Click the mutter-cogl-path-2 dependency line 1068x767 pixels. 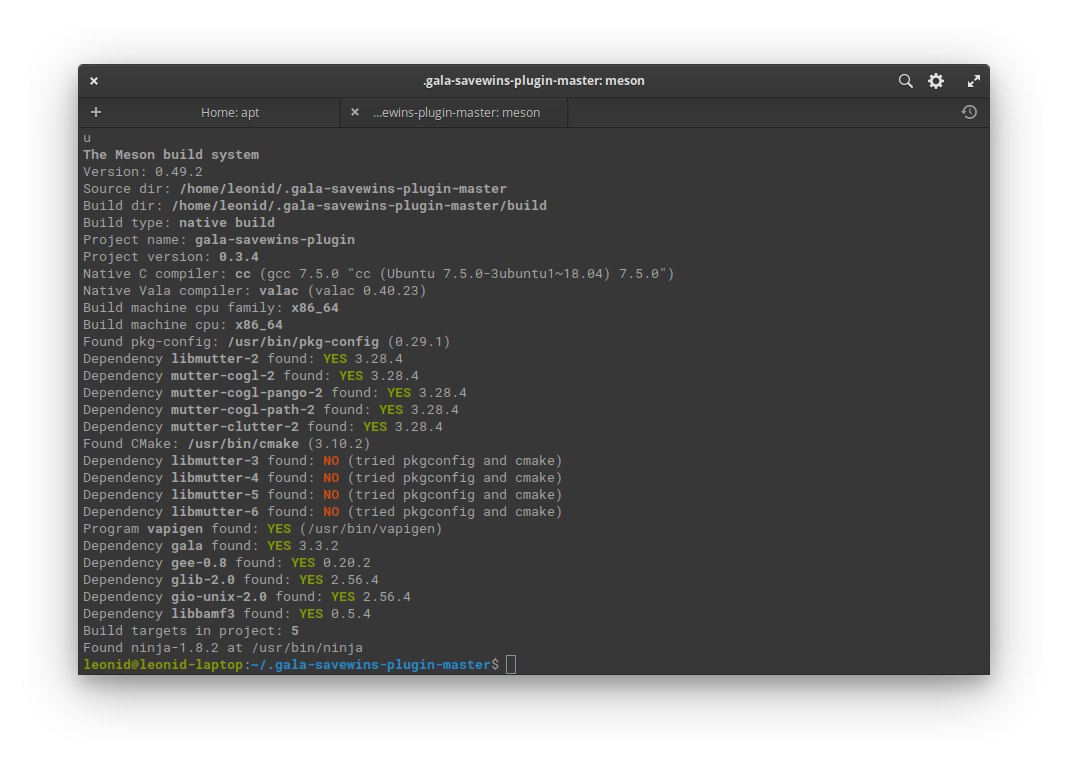(x=271, y=410)
